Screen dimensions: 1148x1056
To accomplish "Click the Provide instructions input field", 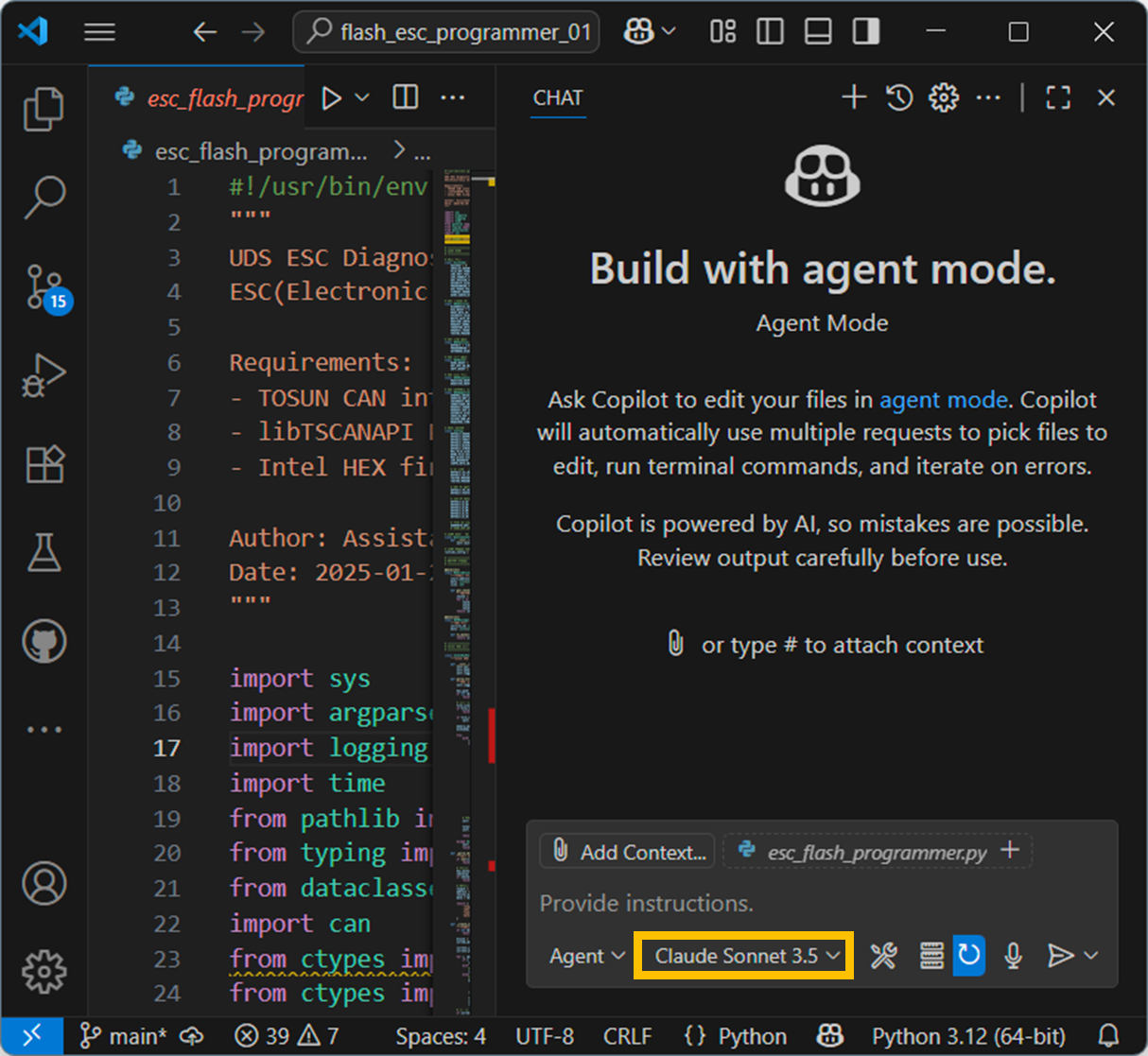I will (x=822, y=903).
